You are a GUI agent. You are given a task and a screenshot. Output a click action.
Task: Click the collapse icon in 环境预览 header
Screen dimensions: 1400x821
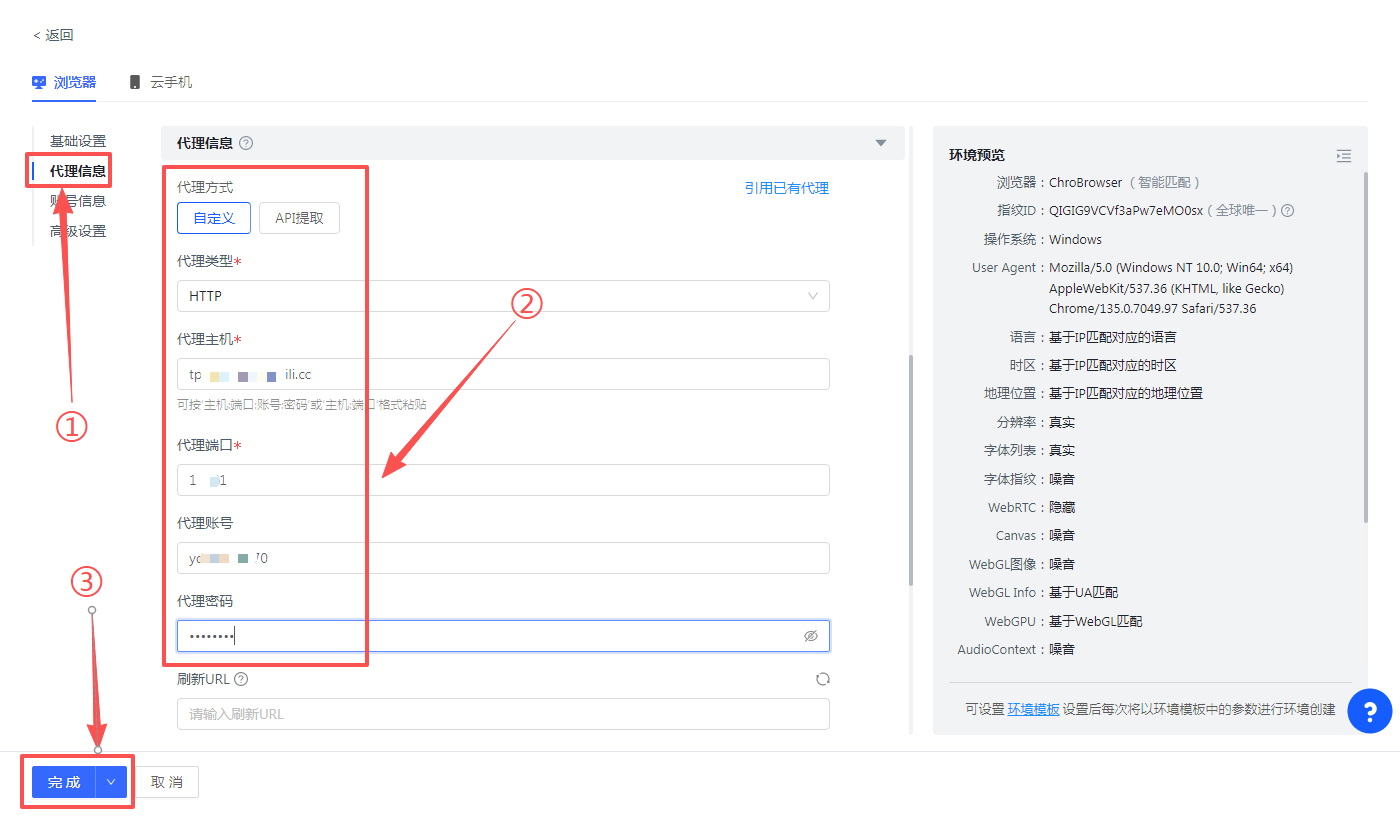coord(1343,156)
